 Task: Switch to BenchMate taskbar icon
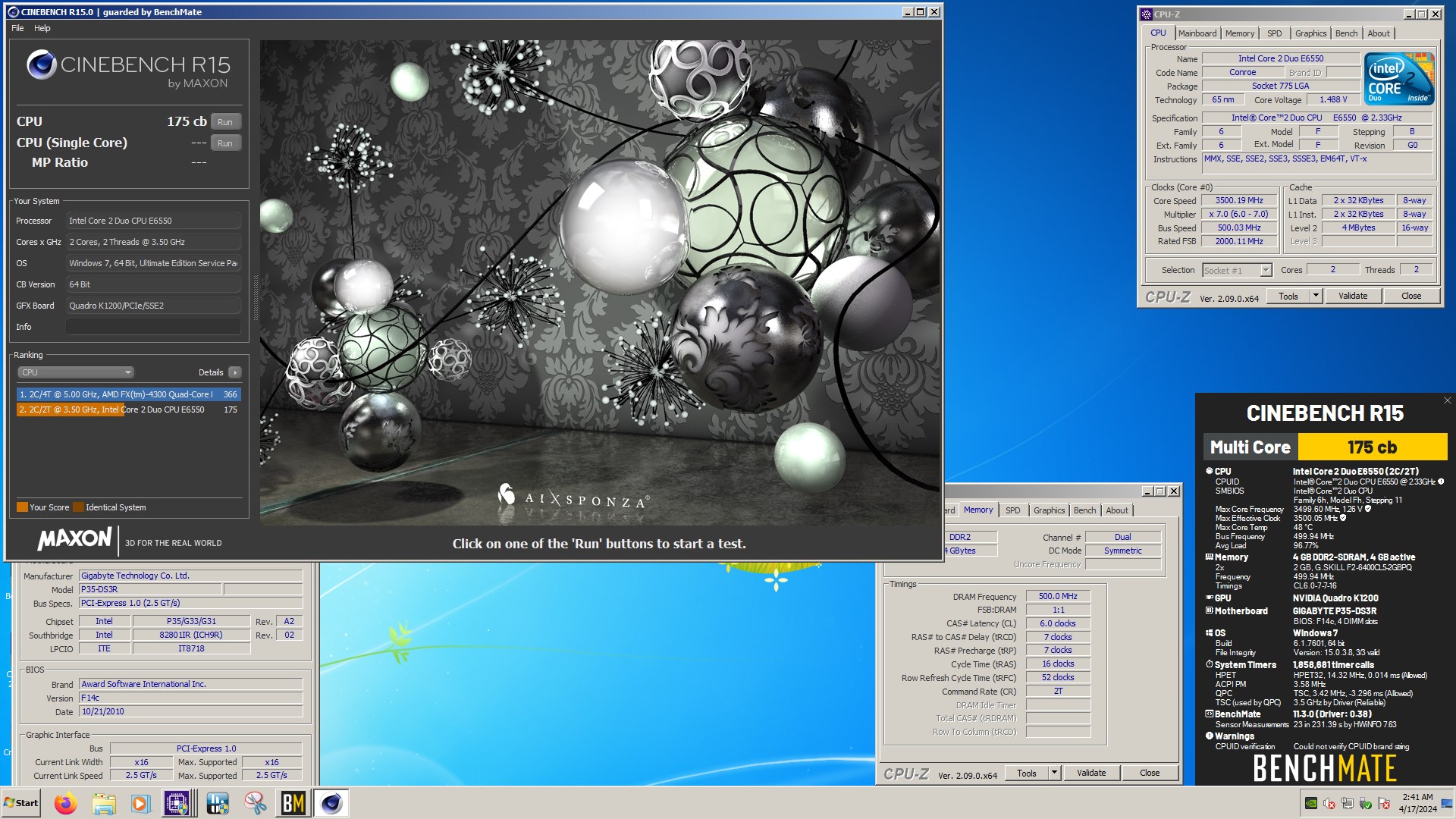click(x=293, y=803)
